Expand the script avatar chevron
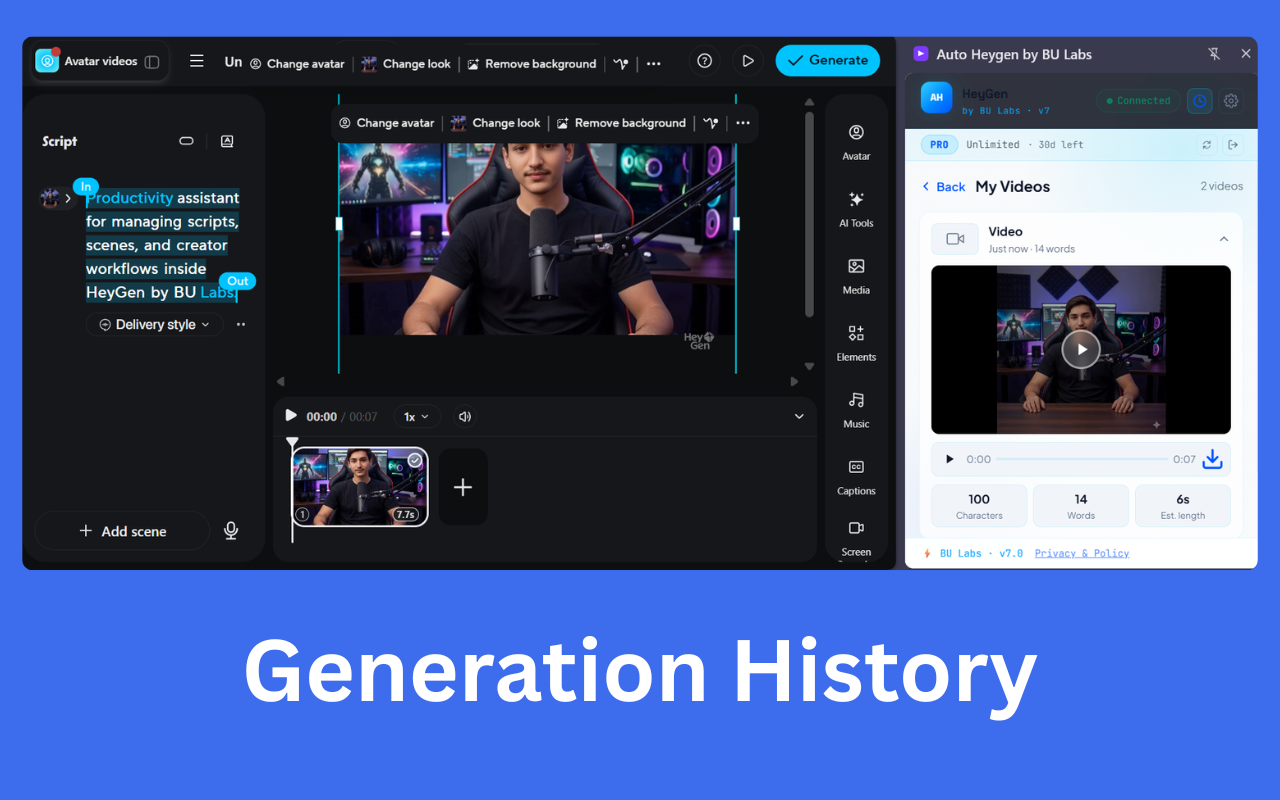1280x800 pixels. tap(68, 198)
